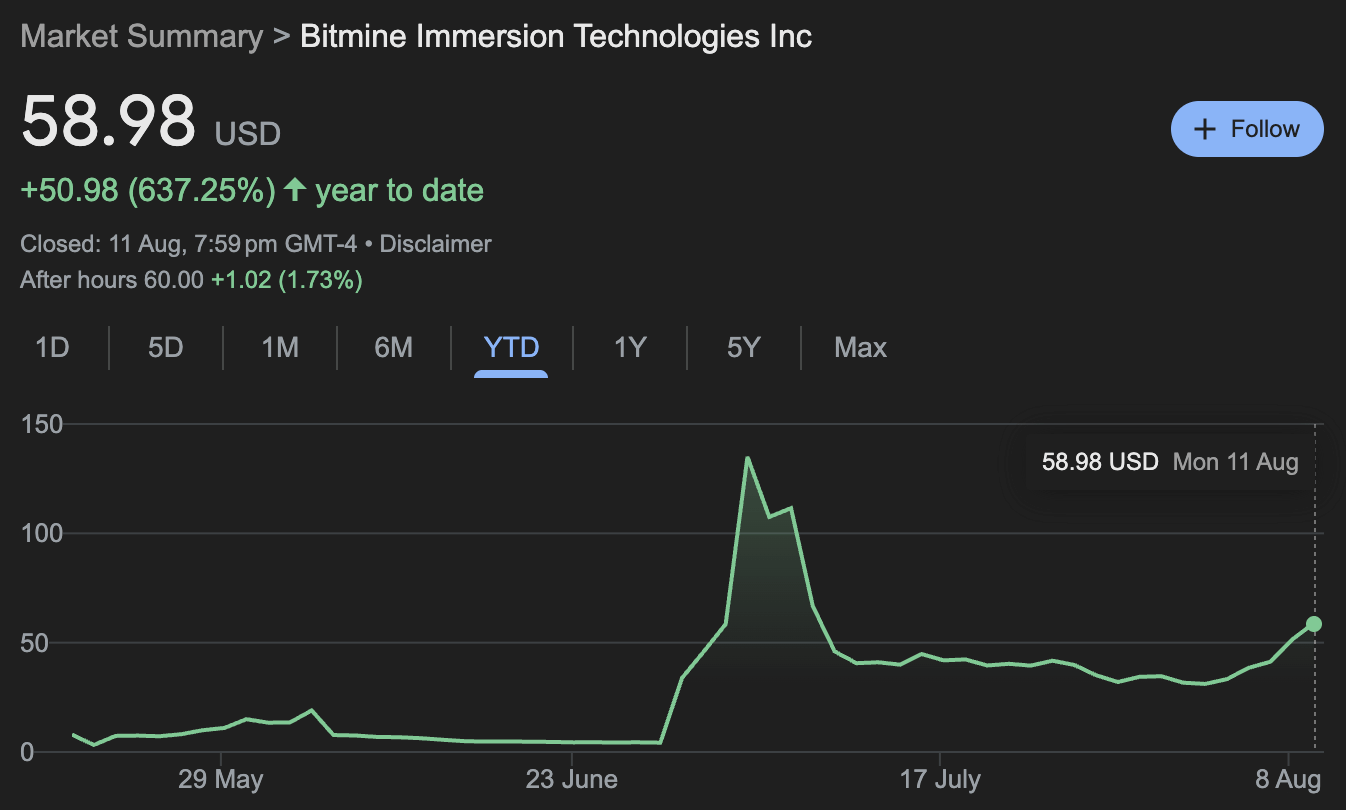Show the 5Y time range
This screenshot has width=1346, height=810.
(744, 348)
